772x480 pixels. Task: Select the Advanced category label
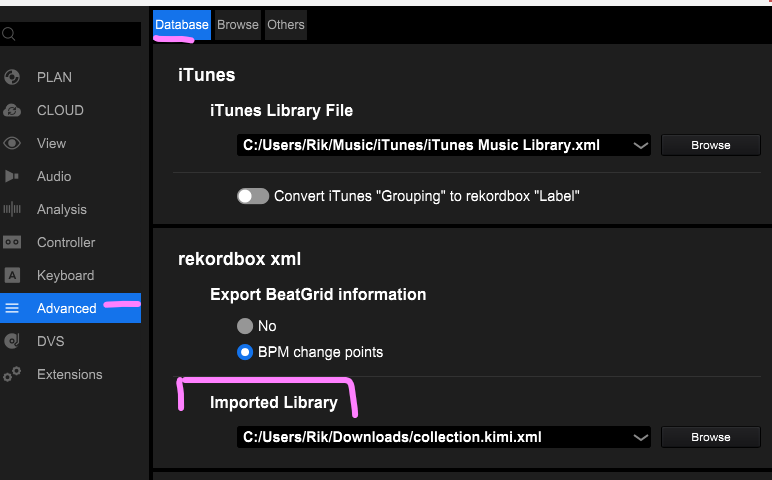click(x=66, y=308)
